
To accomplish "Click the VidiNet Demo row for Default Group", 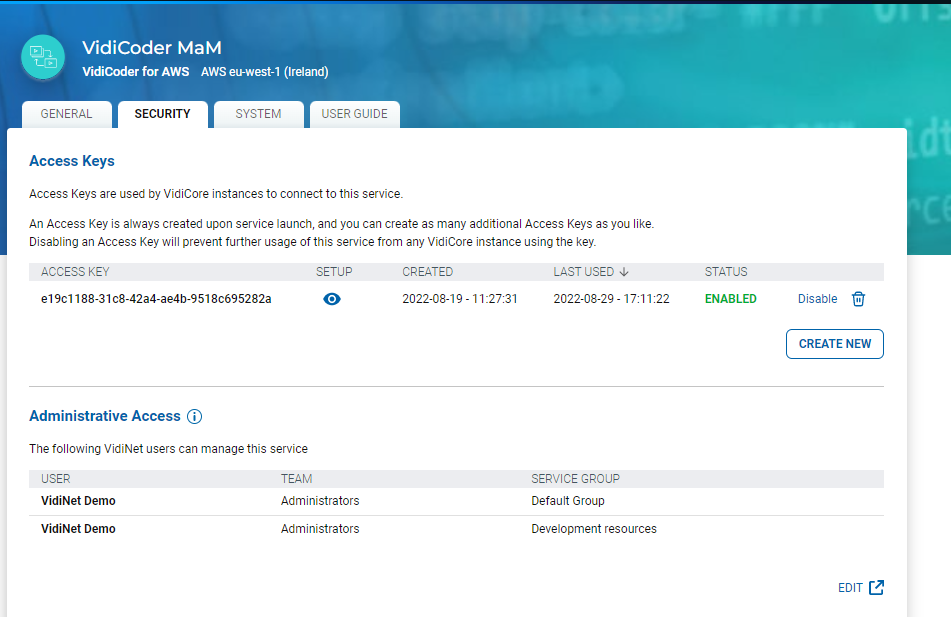I will (x=78, y=501).
